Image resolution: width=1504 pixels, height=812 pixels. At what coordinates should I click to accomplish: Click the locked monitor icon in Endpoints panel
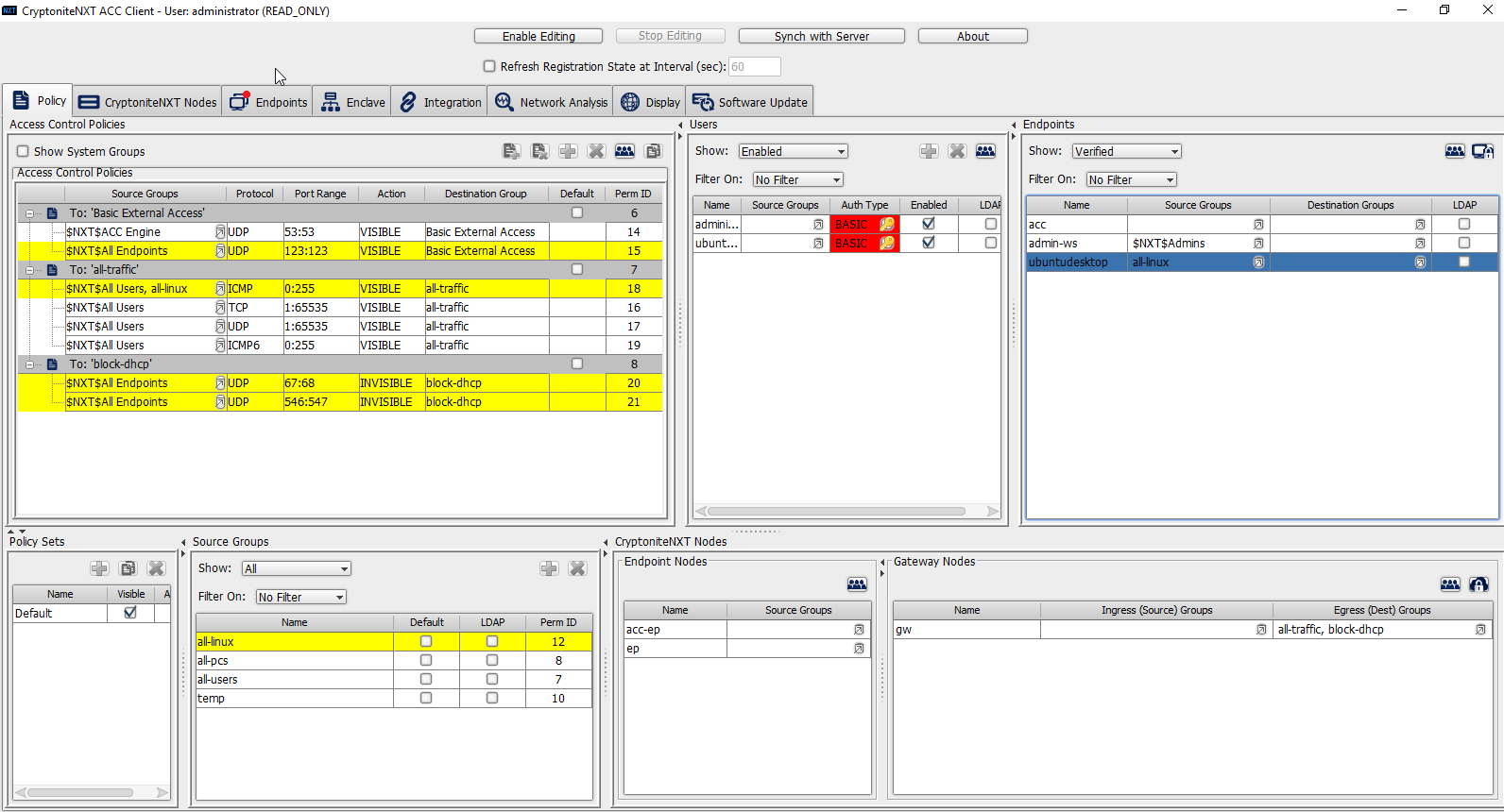point(1483,151)
